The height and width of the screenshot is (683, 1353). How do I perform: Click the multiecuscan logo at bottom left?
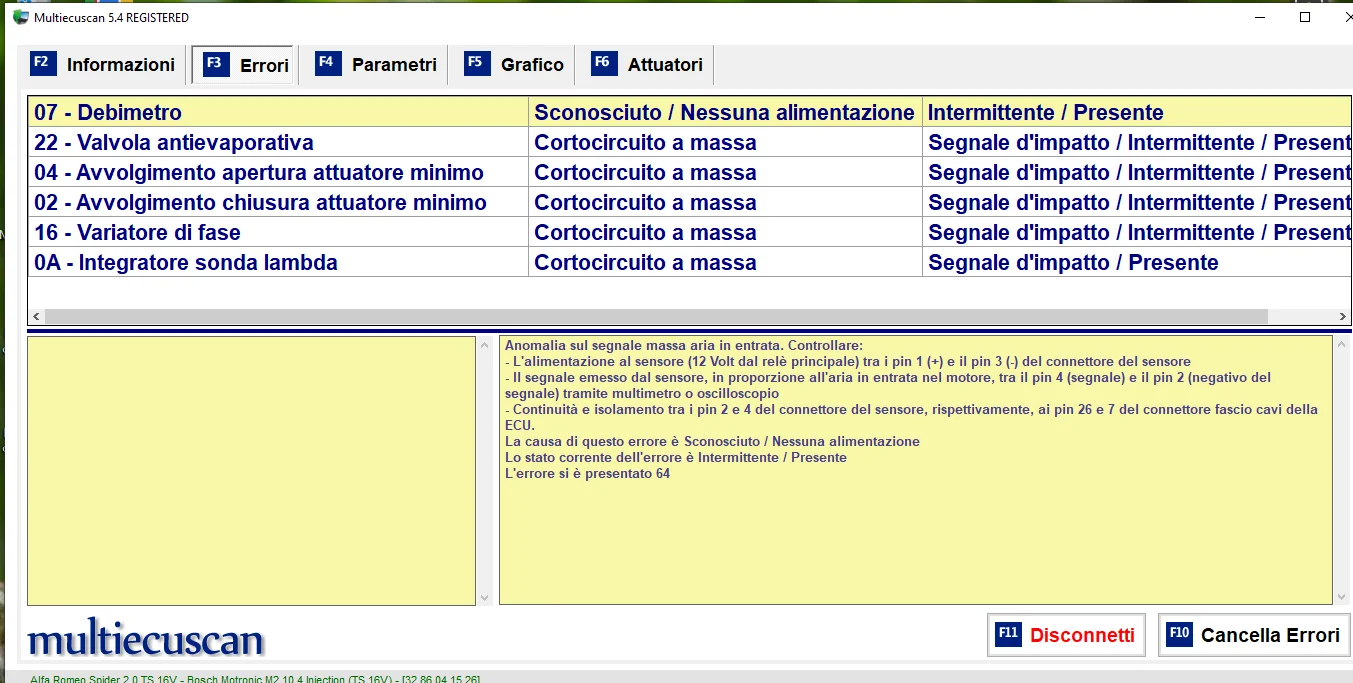coord(146,638)
